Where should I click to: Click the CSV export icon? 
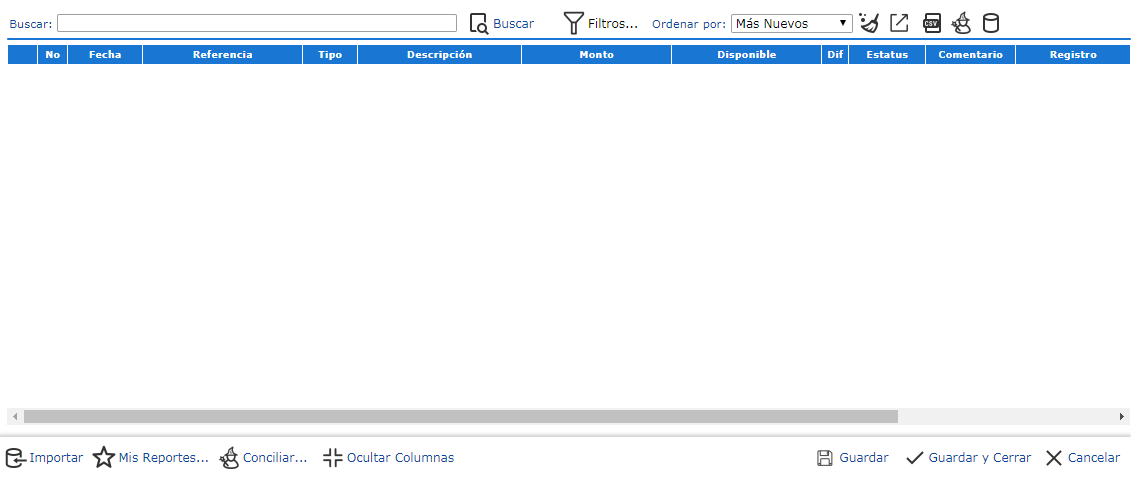coord(933,23)
